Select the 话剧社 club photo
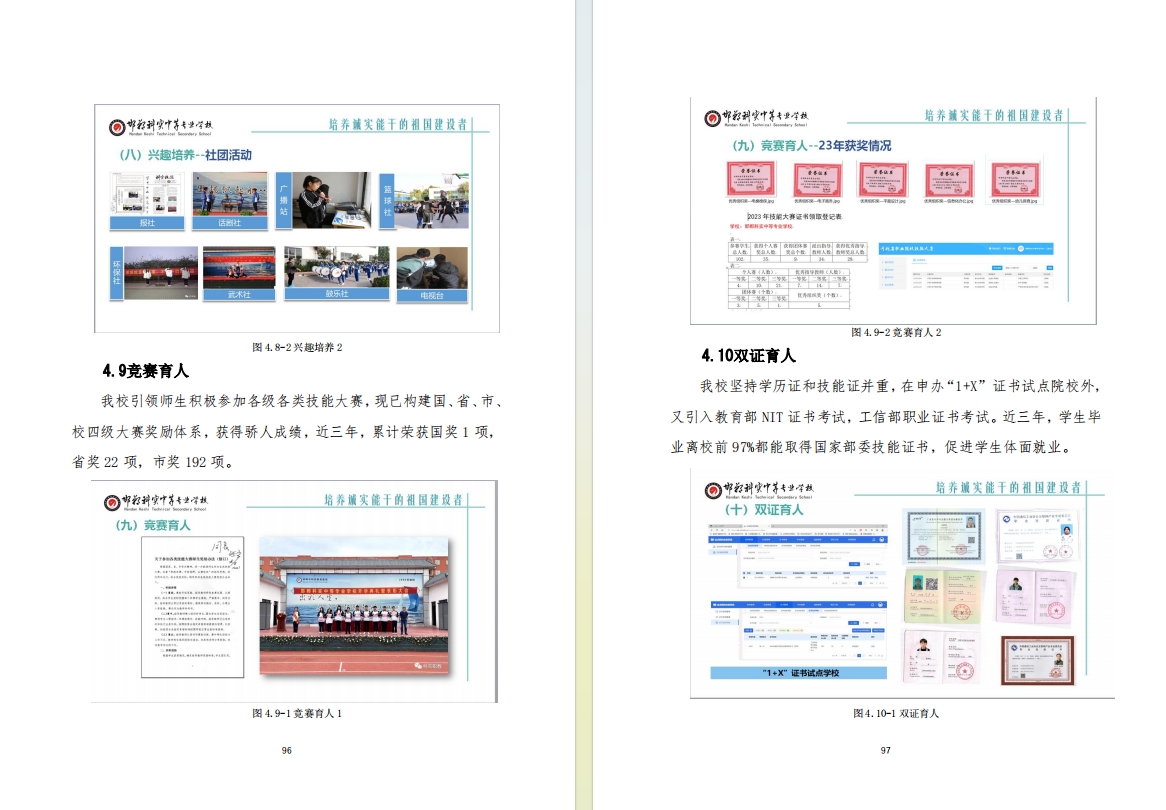This screenshot has width=1166, height=810. (x=229, y=201)
